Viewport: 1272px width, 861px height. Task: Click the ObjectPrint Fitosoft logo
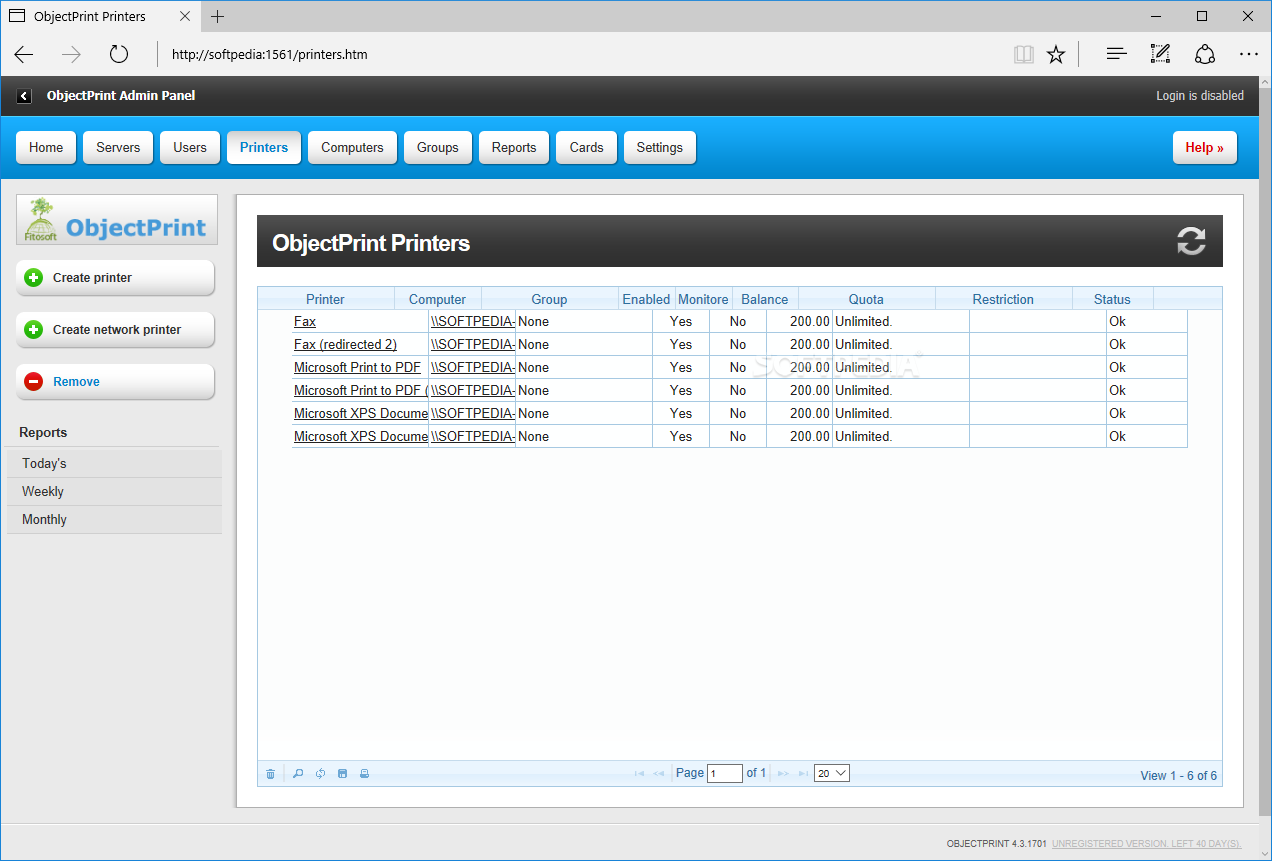click(117, 220)
